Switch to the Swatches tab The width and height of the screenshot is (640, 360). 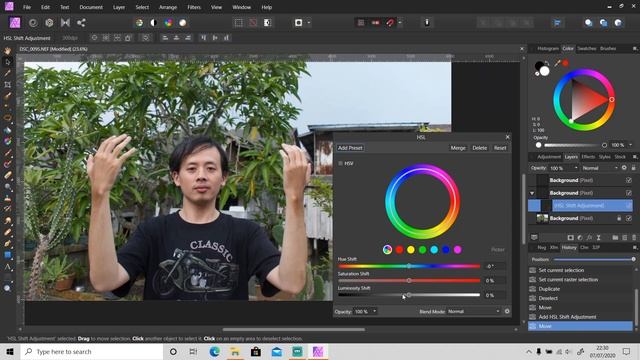[587, 49]
